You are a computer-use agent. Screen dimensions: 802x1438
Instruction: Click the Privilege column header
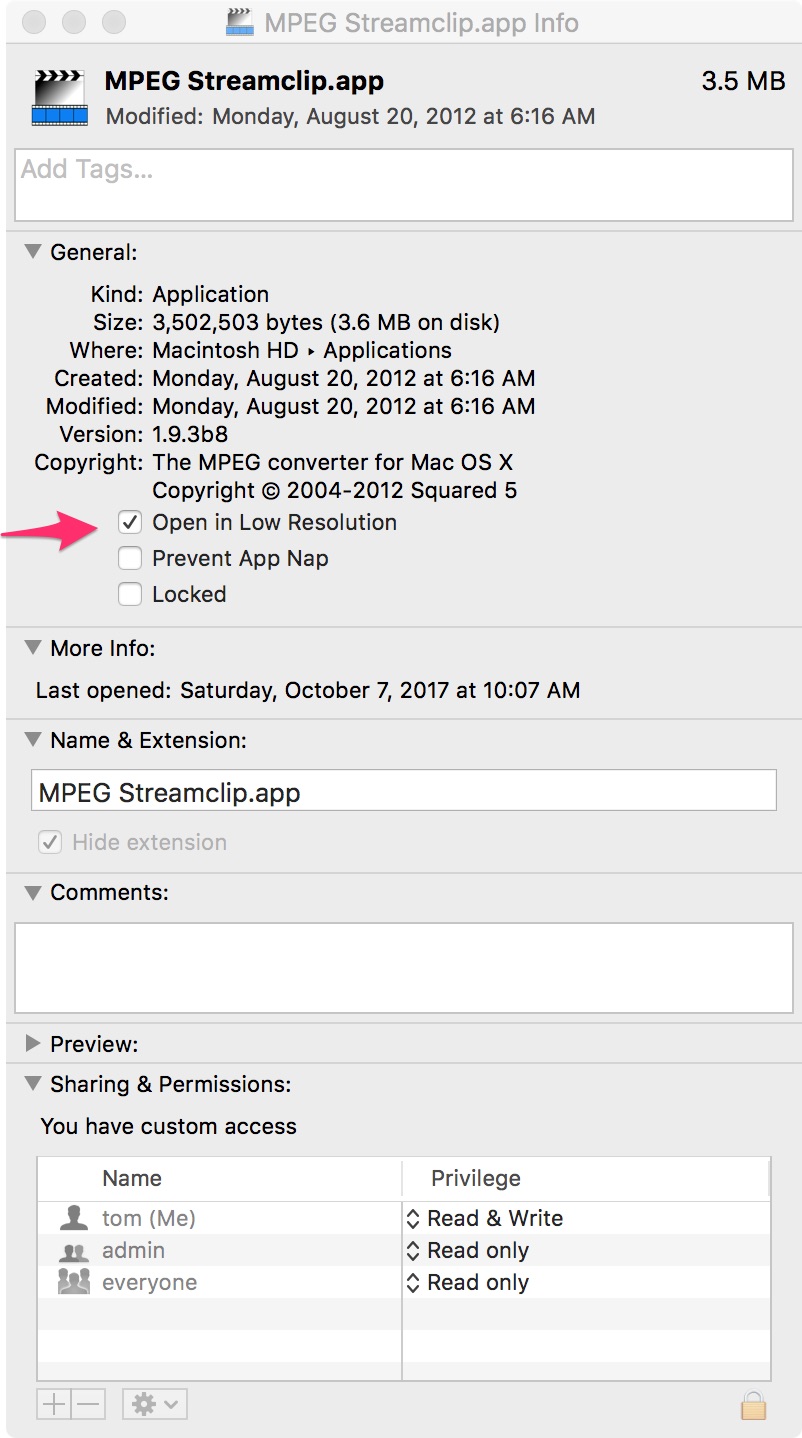[586, 1178]
